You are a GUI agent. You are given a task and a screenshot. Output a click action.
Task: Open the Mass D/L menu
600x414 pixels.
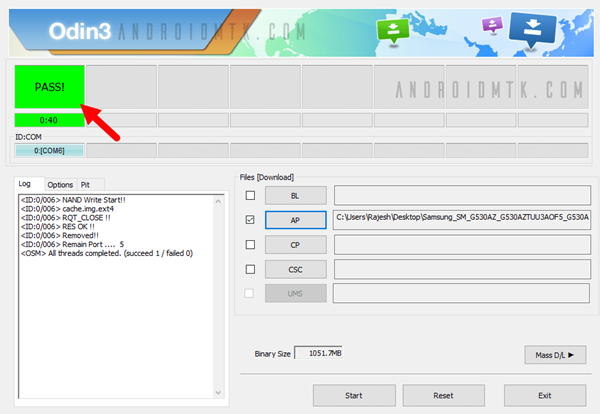pos(555,355)
